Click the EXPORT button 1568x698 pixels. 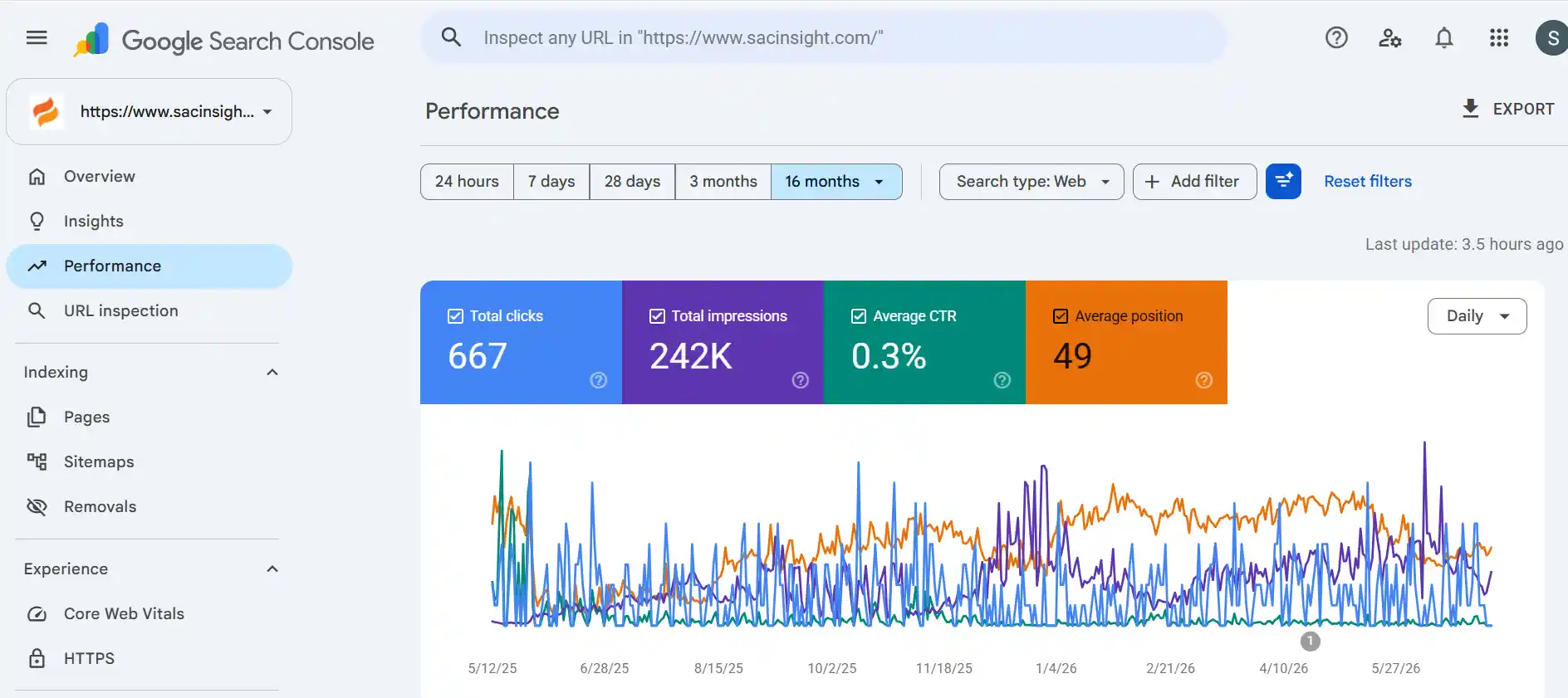[x=1507, y=109]
